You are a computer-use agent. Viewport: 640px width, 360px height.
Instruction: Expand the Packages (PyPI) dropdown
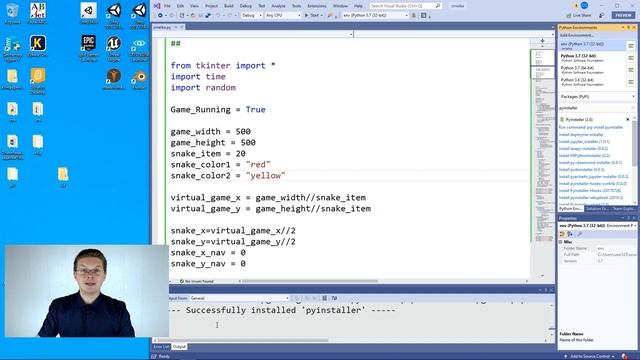(597, 97)
